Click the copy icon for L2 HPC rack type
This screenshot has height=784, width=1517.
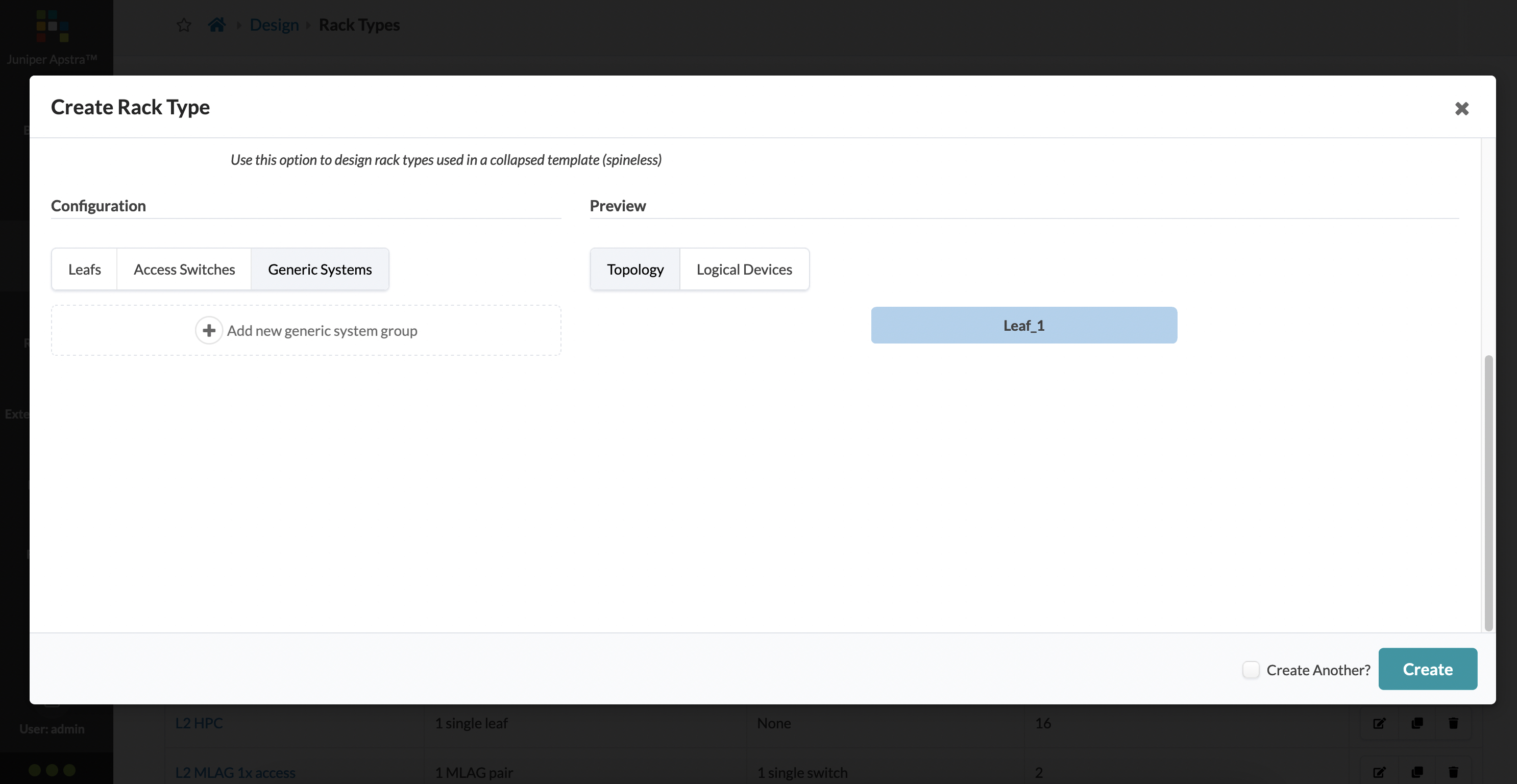(x=1417, y=722)
